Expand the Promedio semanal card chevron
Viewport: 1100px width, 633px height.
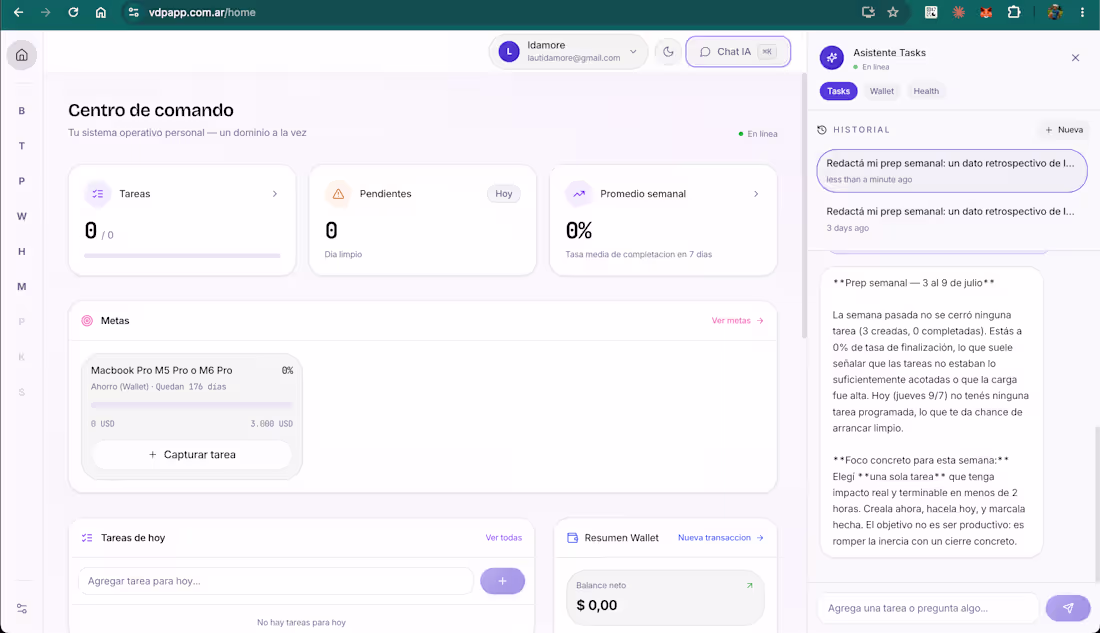click(756, 194)
